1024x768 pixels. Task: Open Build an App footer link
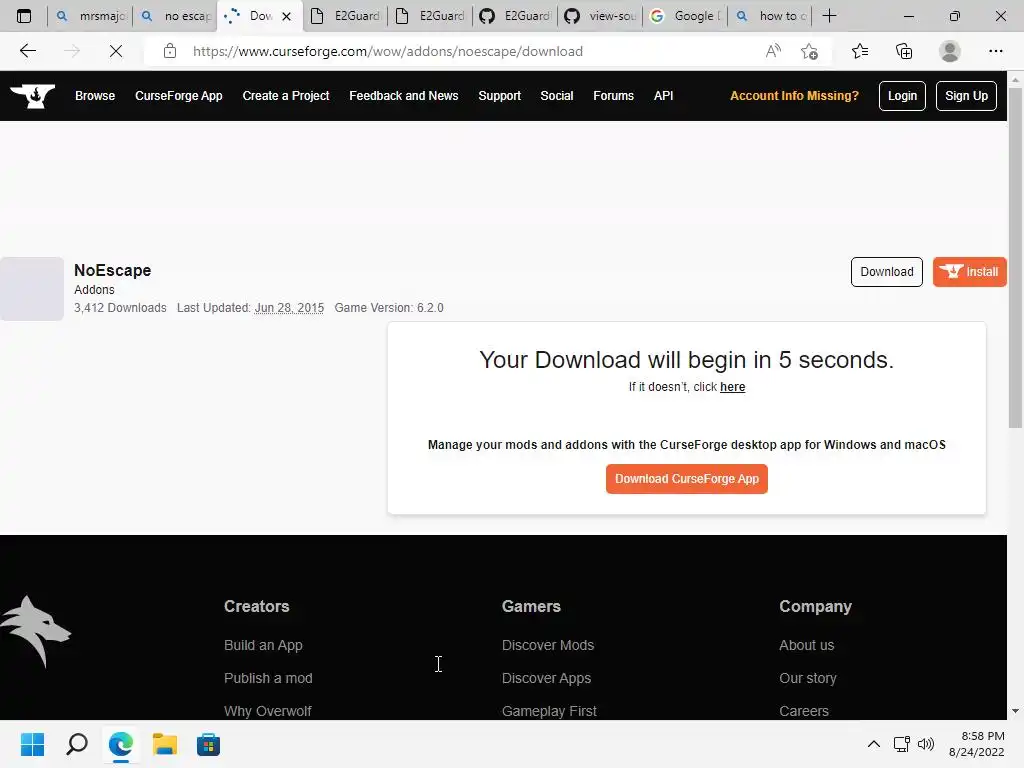(263, 645)
